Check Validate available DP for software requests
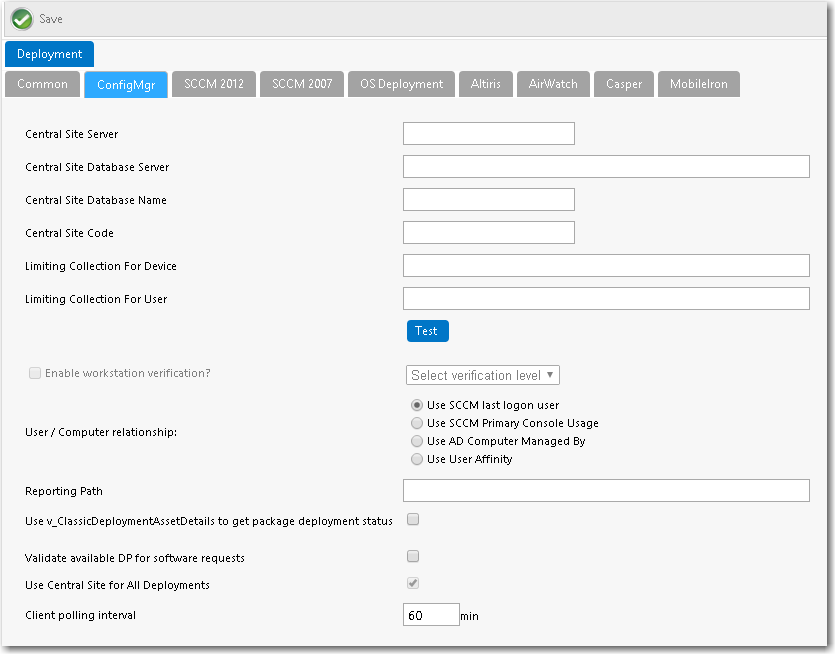835x654 pixels. coord(413,557)
